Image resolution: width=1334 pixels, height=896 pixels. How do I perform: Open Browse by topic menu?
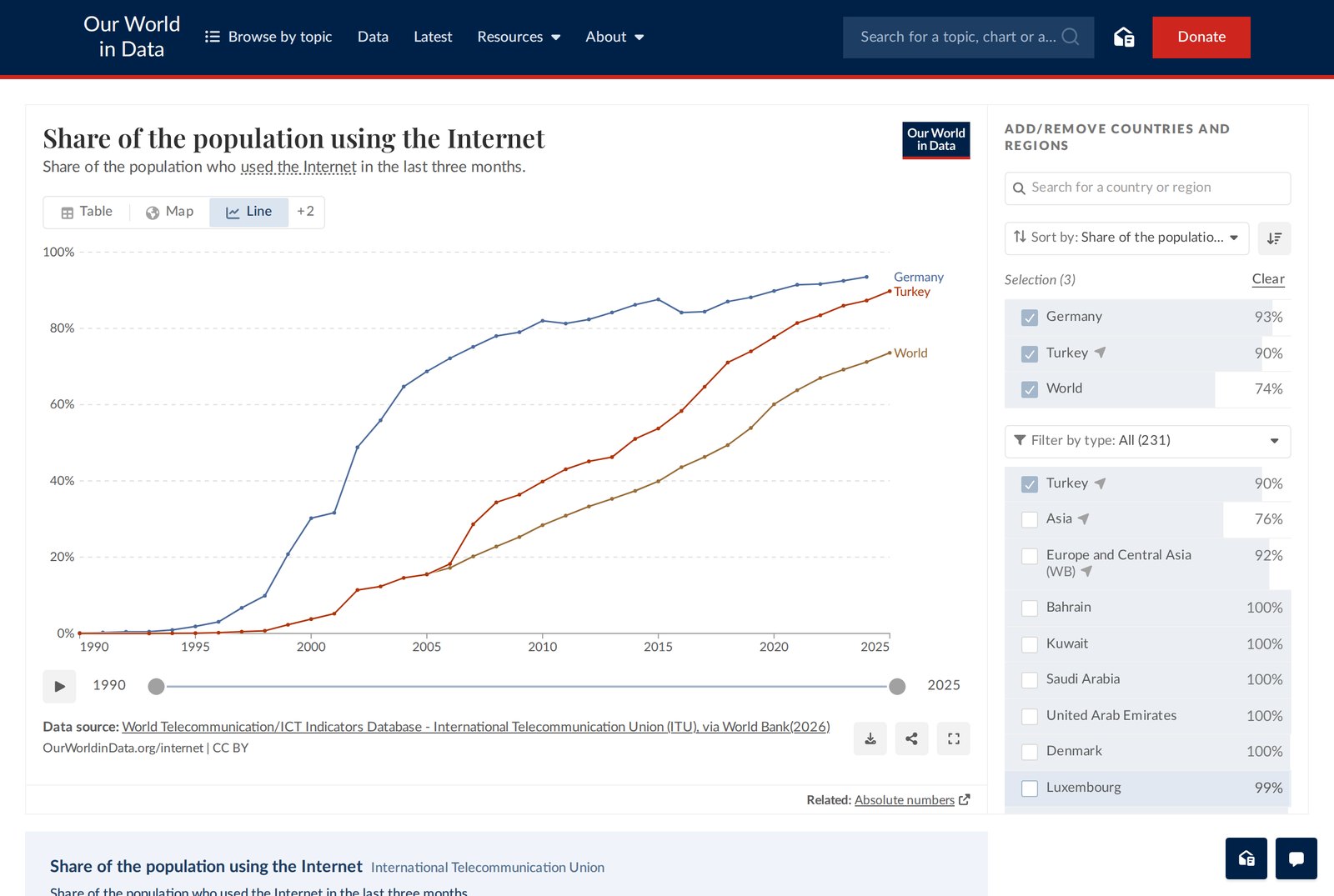268,37
